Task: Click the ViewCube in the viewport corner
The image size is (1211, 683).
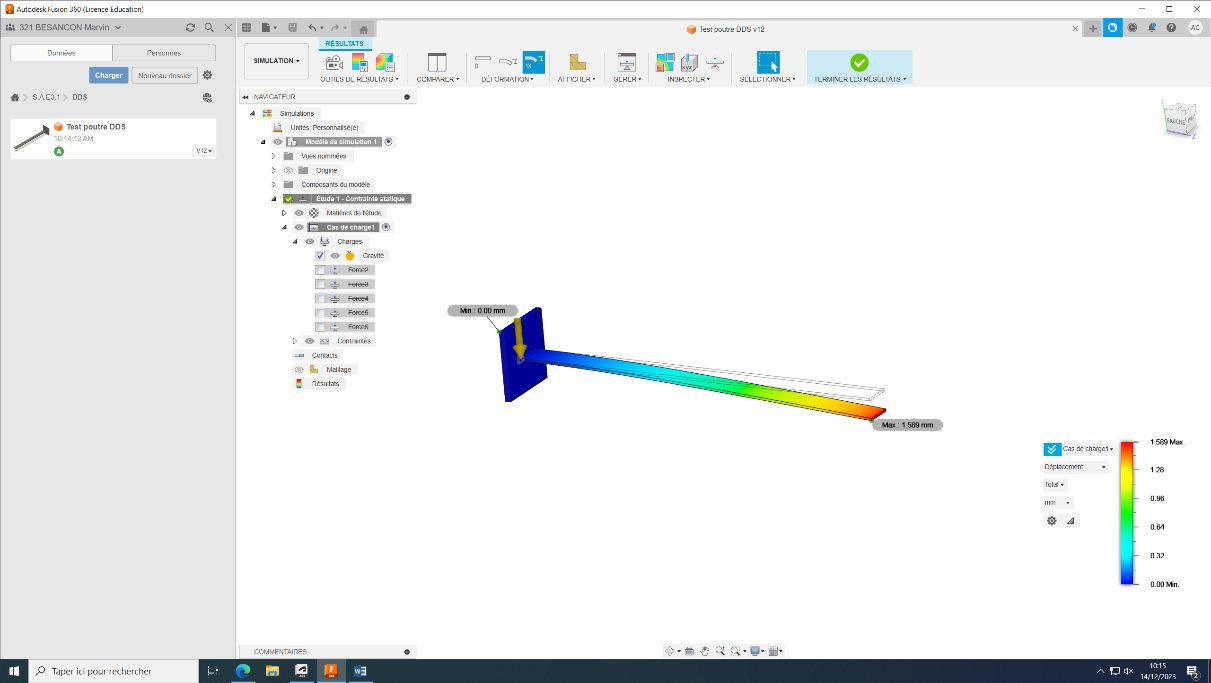Action: click(1178, 118)
